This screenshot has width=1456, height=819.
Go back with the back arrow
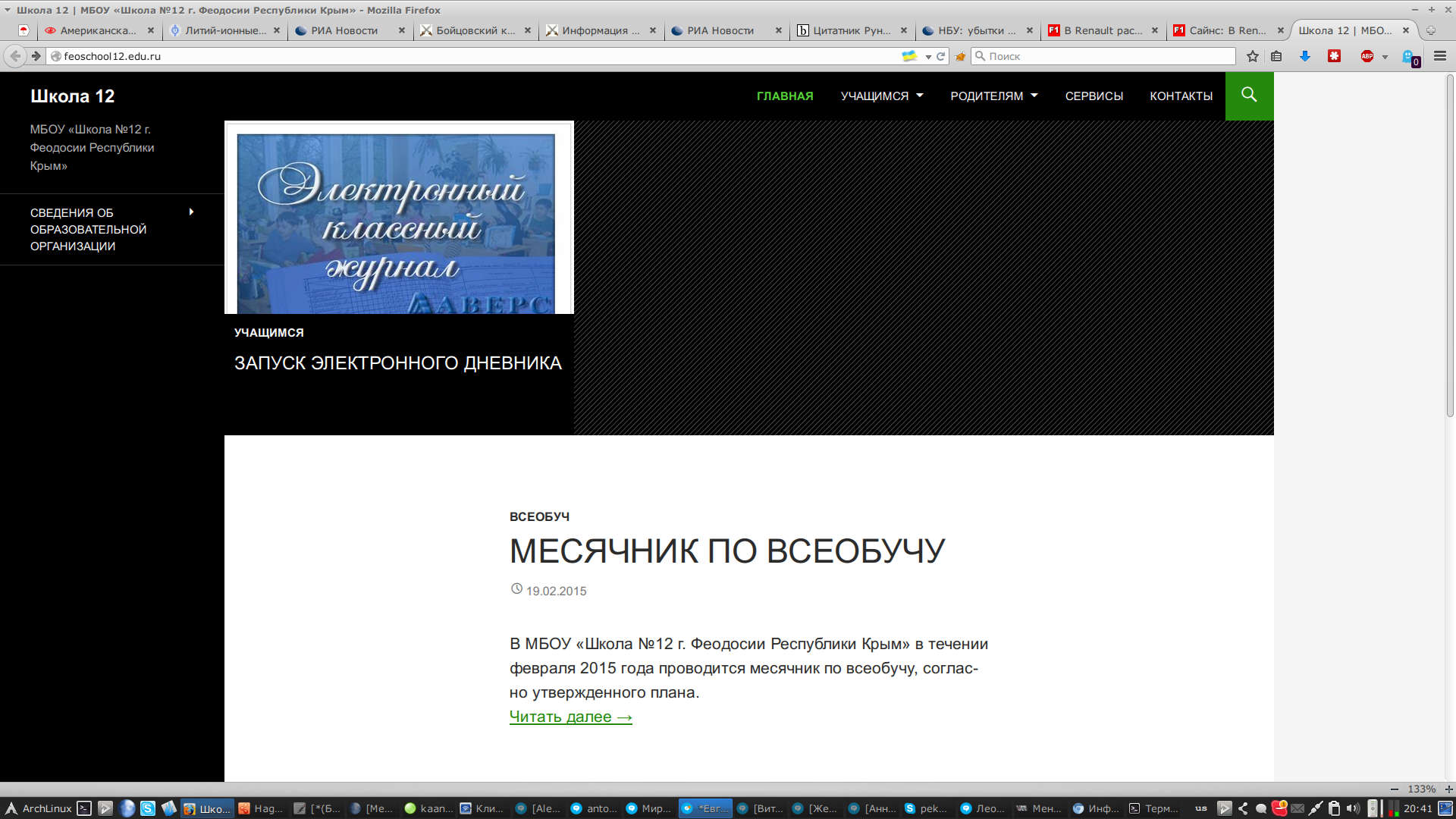[15, 56]
